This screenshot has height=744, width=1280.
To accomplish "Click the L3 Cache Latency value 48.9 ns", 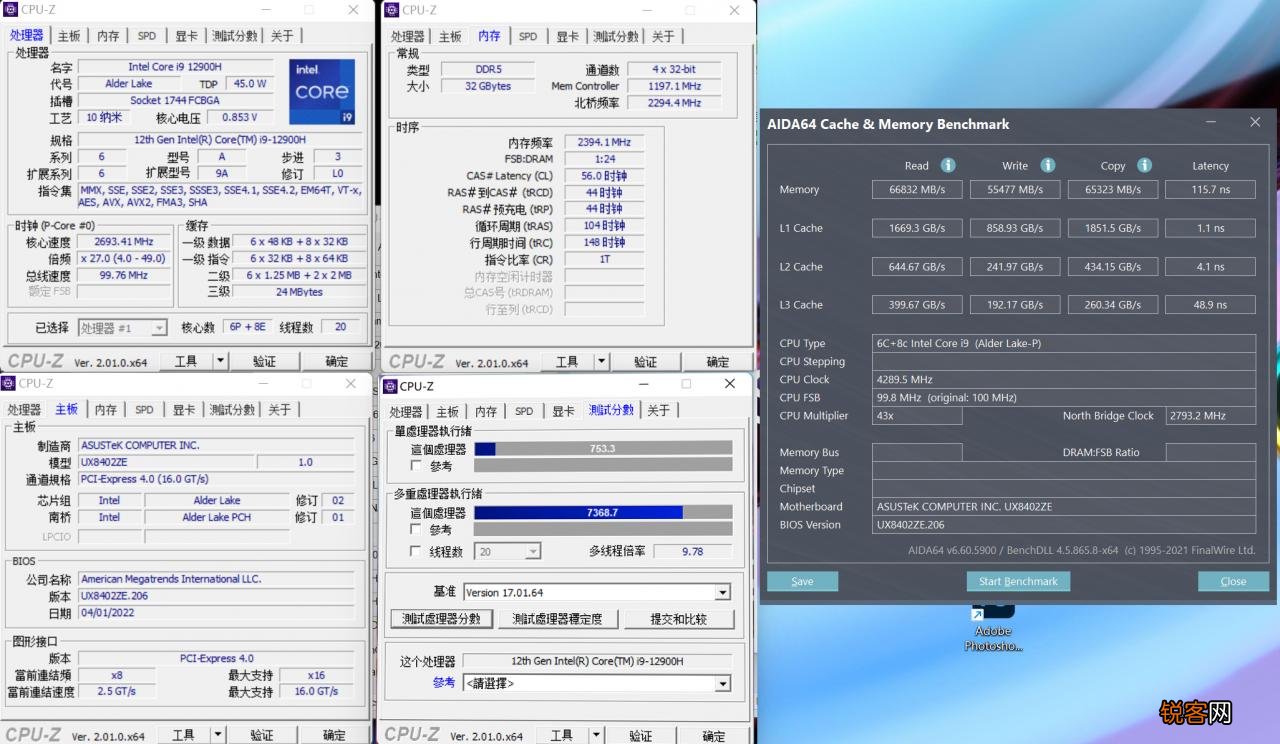I will [x=1210, y=305].
